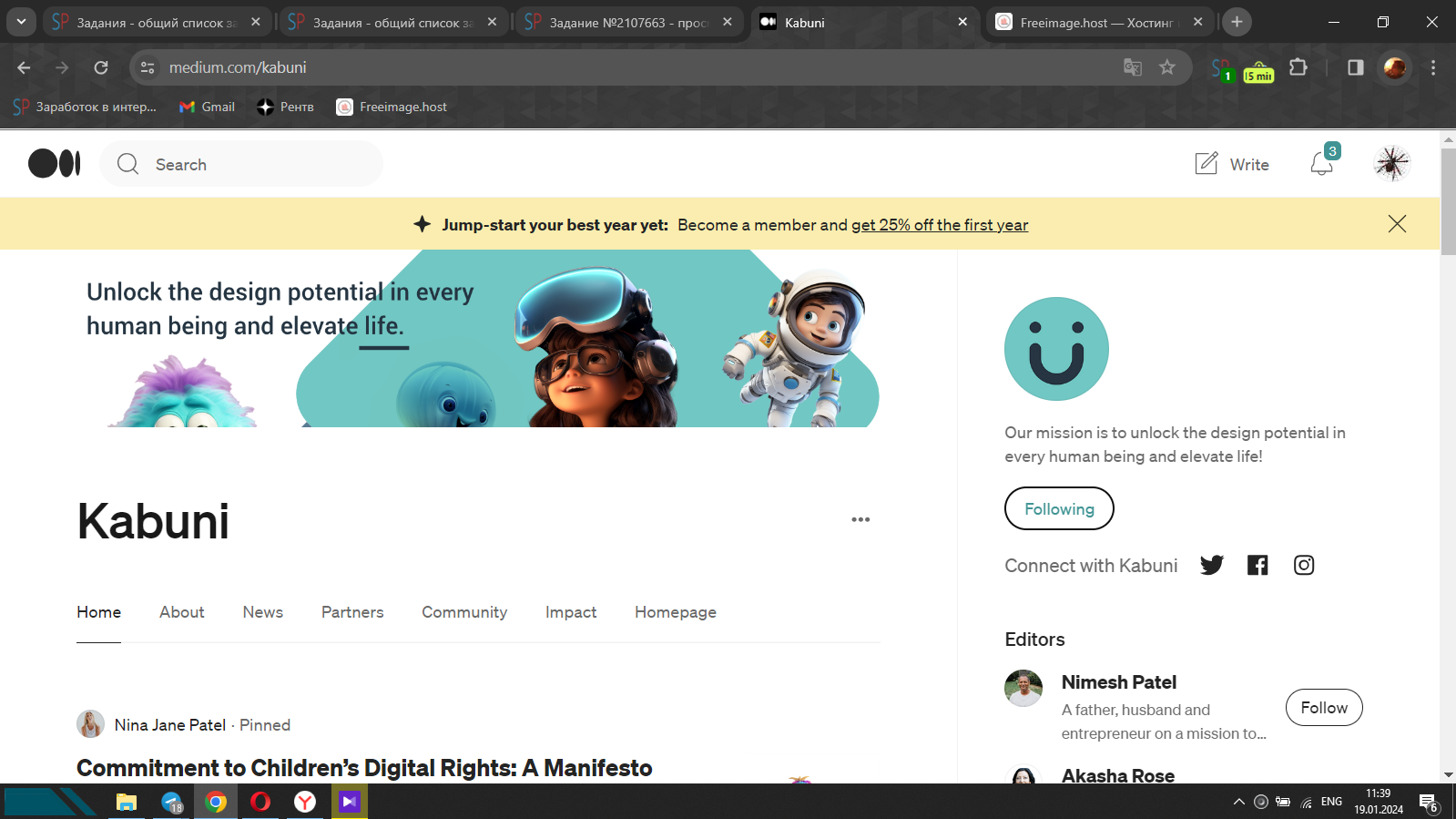Click the page vertical scrollbar
Image resolution: width=1456 pixels, height=819 pixels.
[x=1448, y=201]
